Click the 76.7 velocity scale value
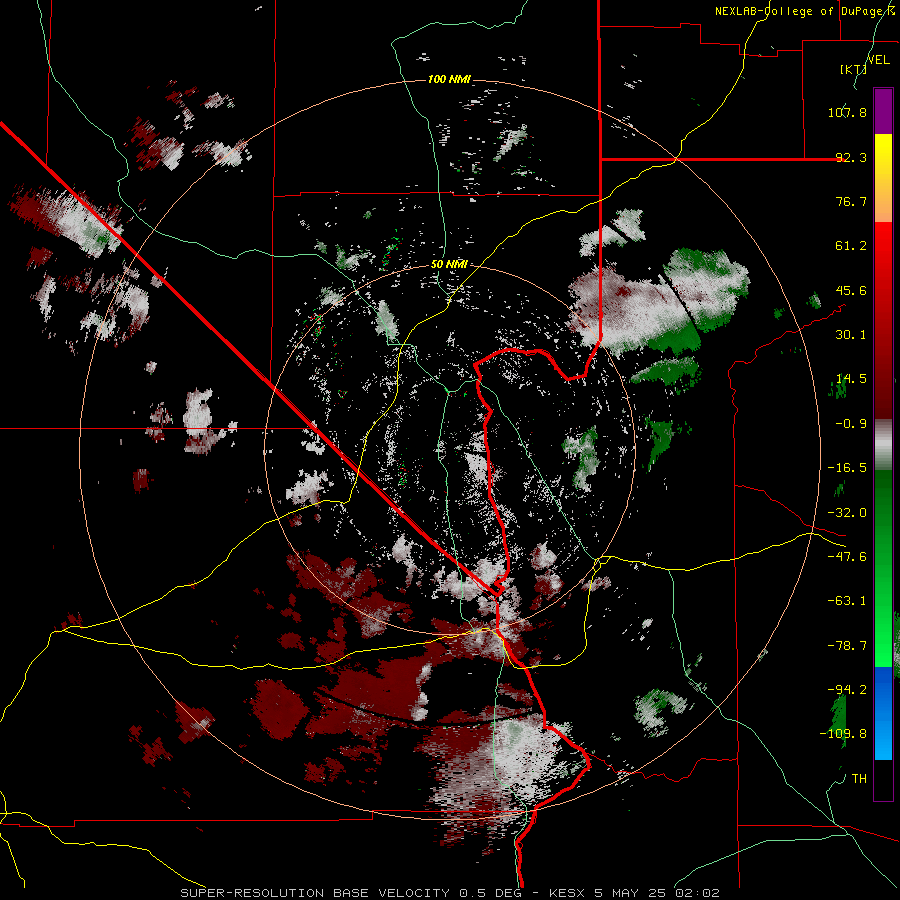900x900 pixels. pos(851,201)
